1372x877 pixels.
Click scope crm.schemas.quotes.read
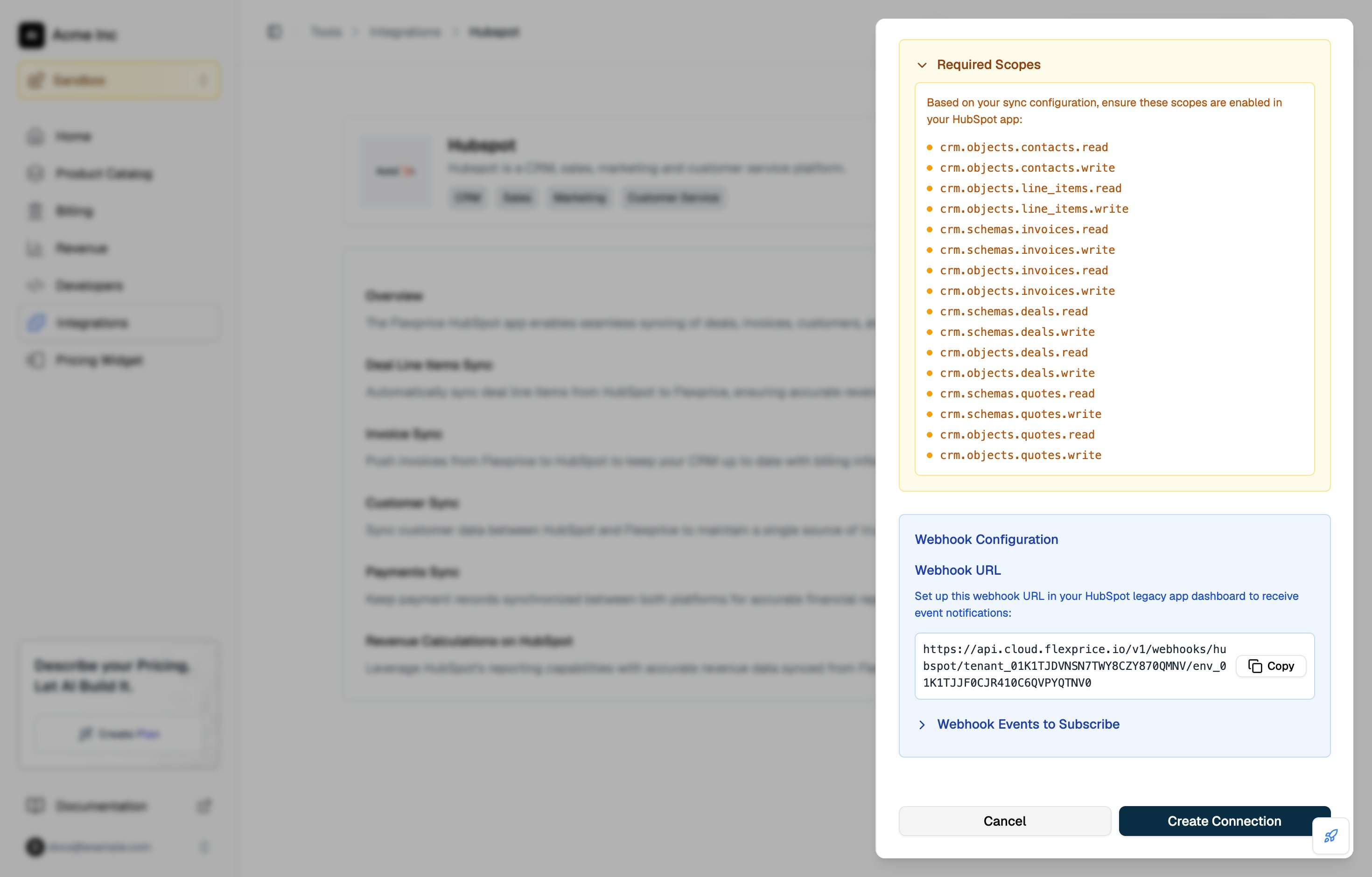1017,394
